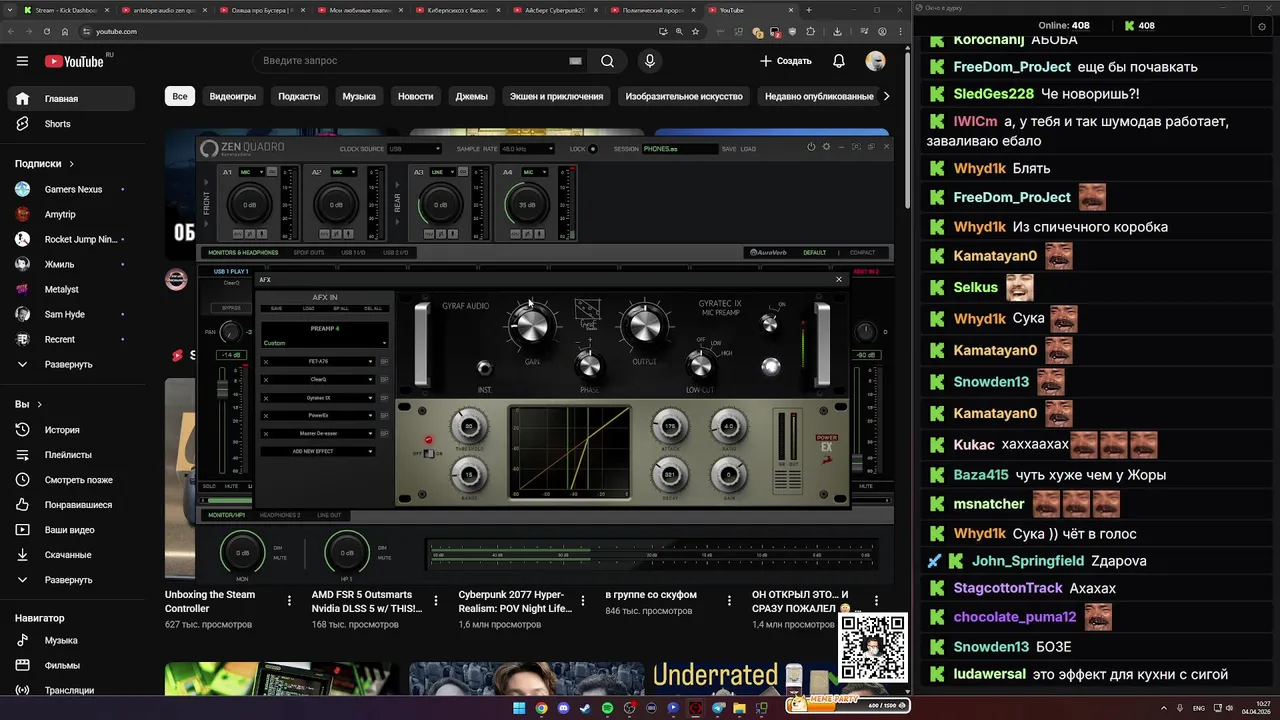
Task: Open the Add New Effect dropdown
Action: point(317,451)
